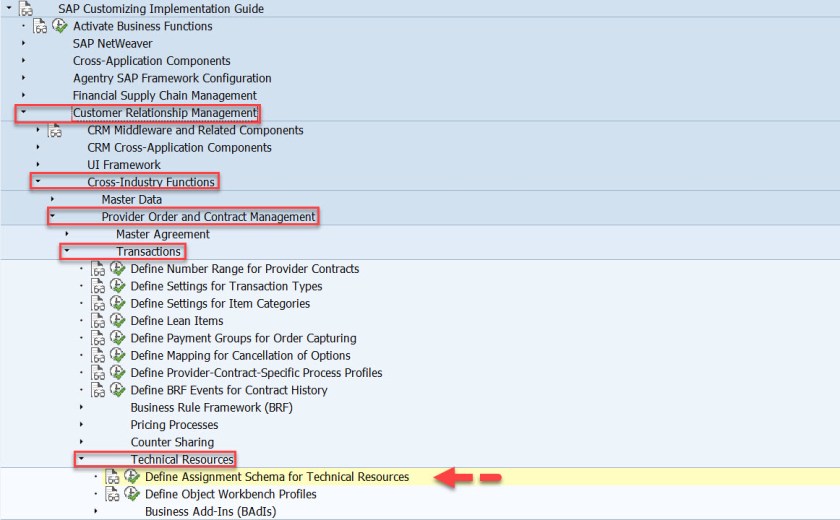Execute Define Mapping for Cancellation of Options
Image resolution: width=840 pixels, height=520 pixels.
point(117,355)
